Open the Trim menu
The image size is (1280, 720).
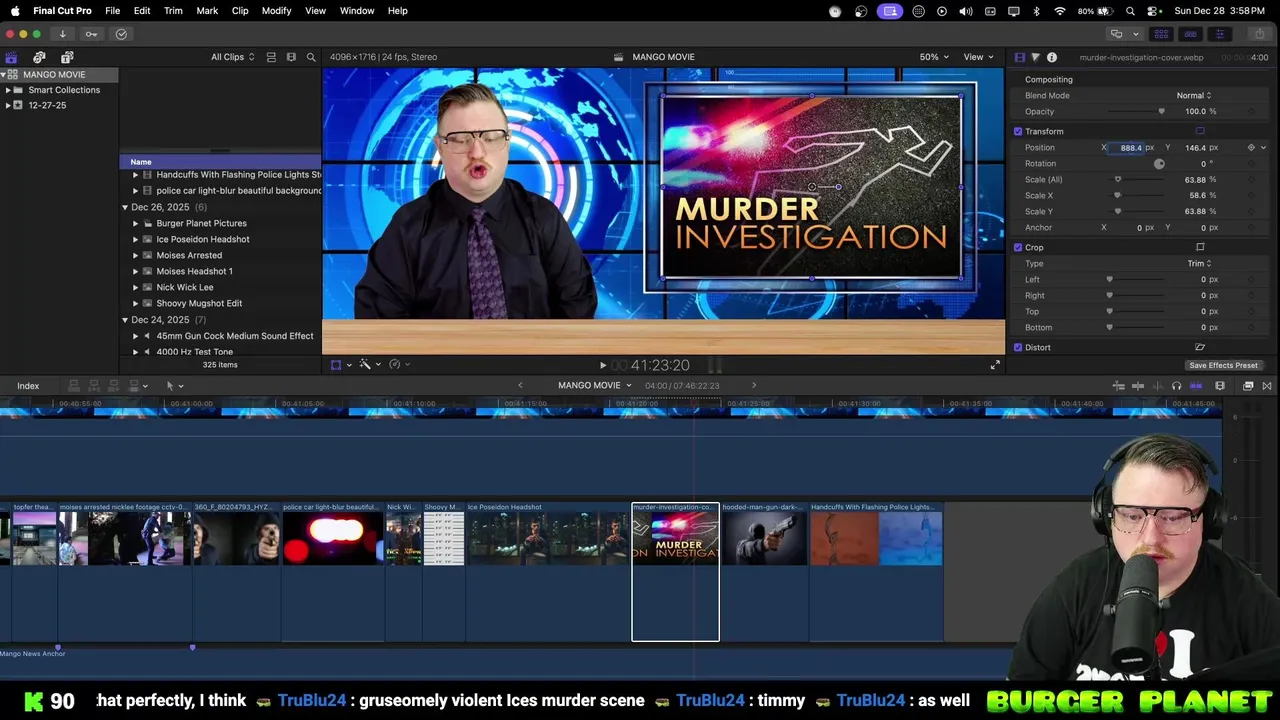coord(173,11)
